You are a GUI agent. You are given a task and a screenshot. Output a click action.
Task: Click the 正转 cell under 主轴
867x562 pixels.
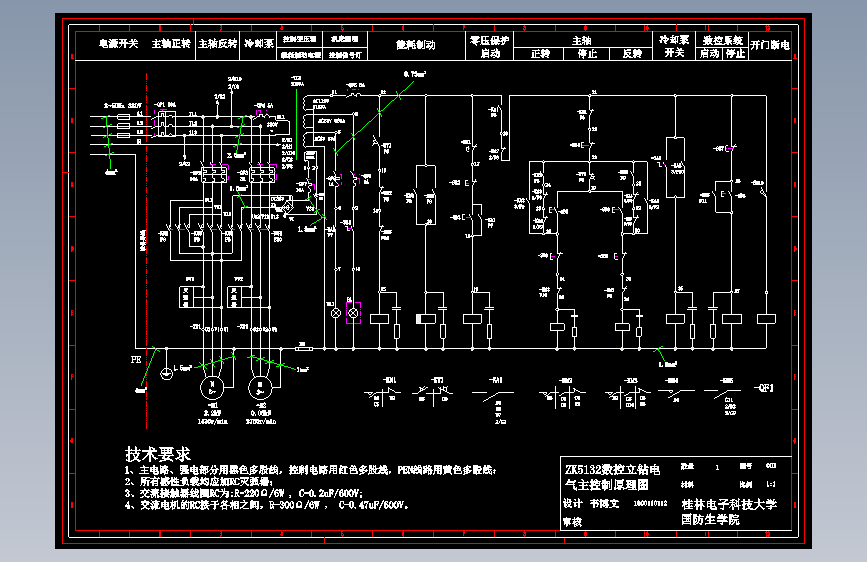click(540, 54)
